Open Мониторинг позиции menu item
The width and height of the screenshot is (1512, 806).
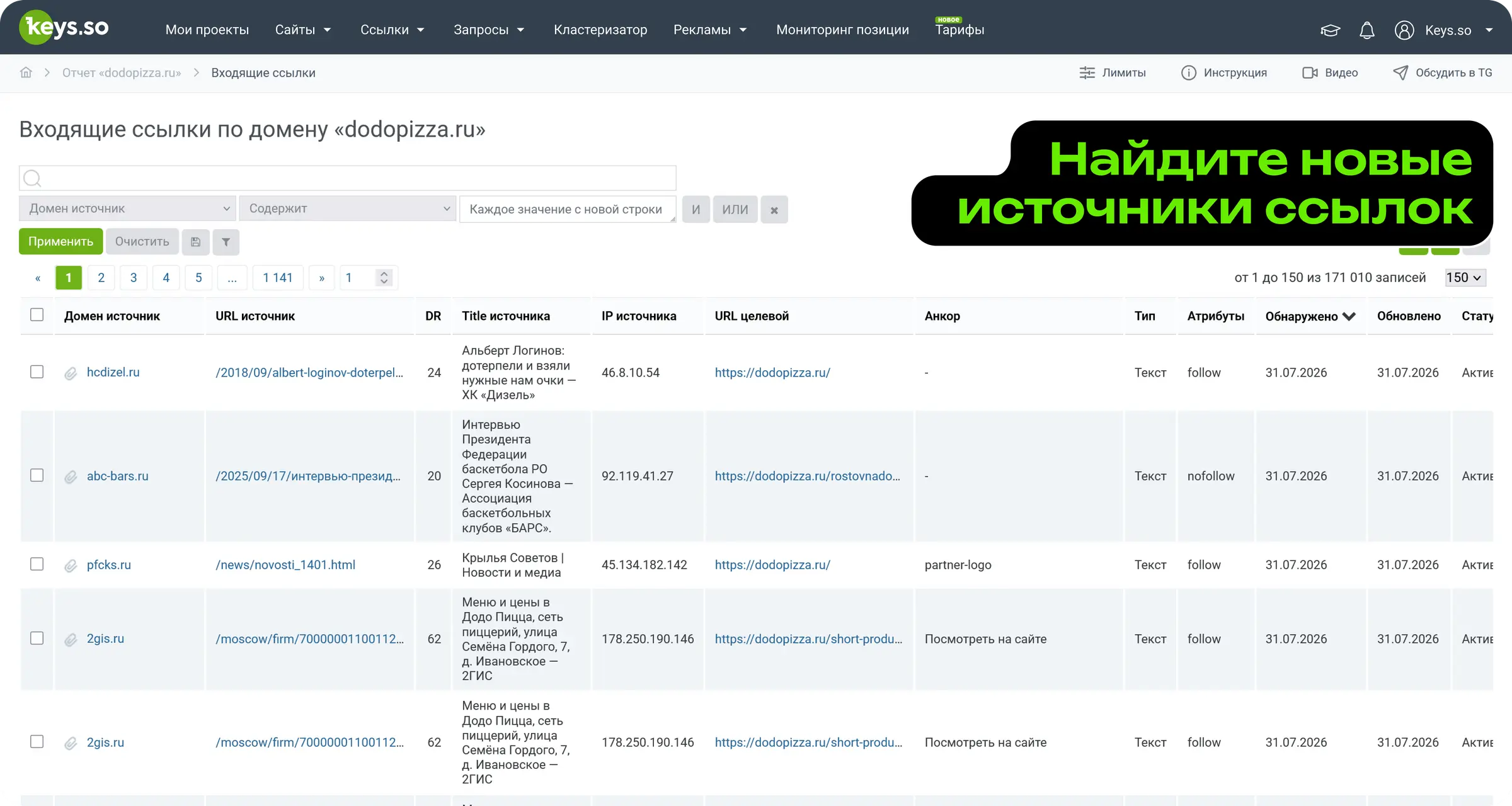click(x=842, y=30)
